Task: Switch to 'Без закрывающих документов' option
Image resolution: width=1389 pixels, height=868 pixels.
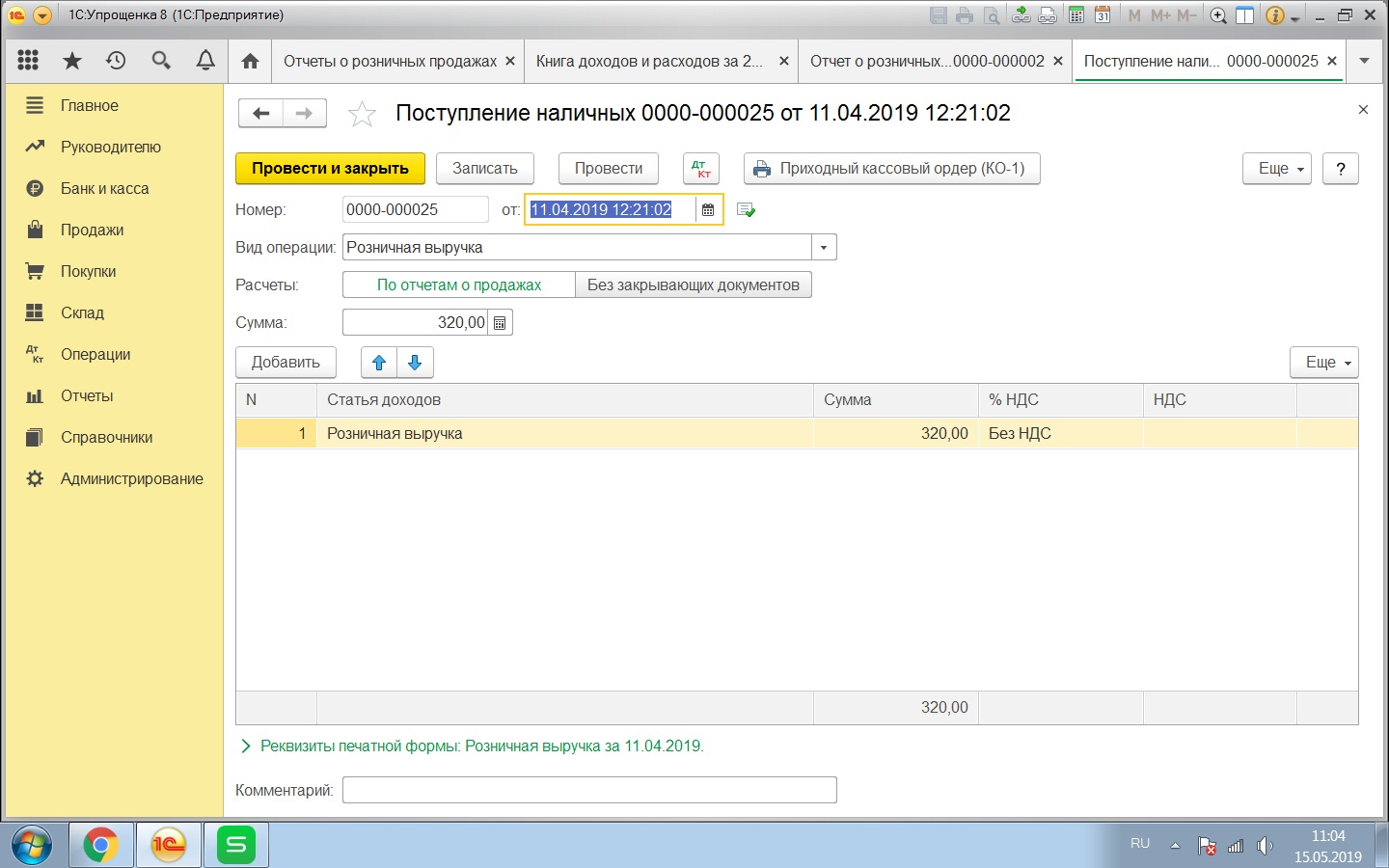Action: pos(693,285)
